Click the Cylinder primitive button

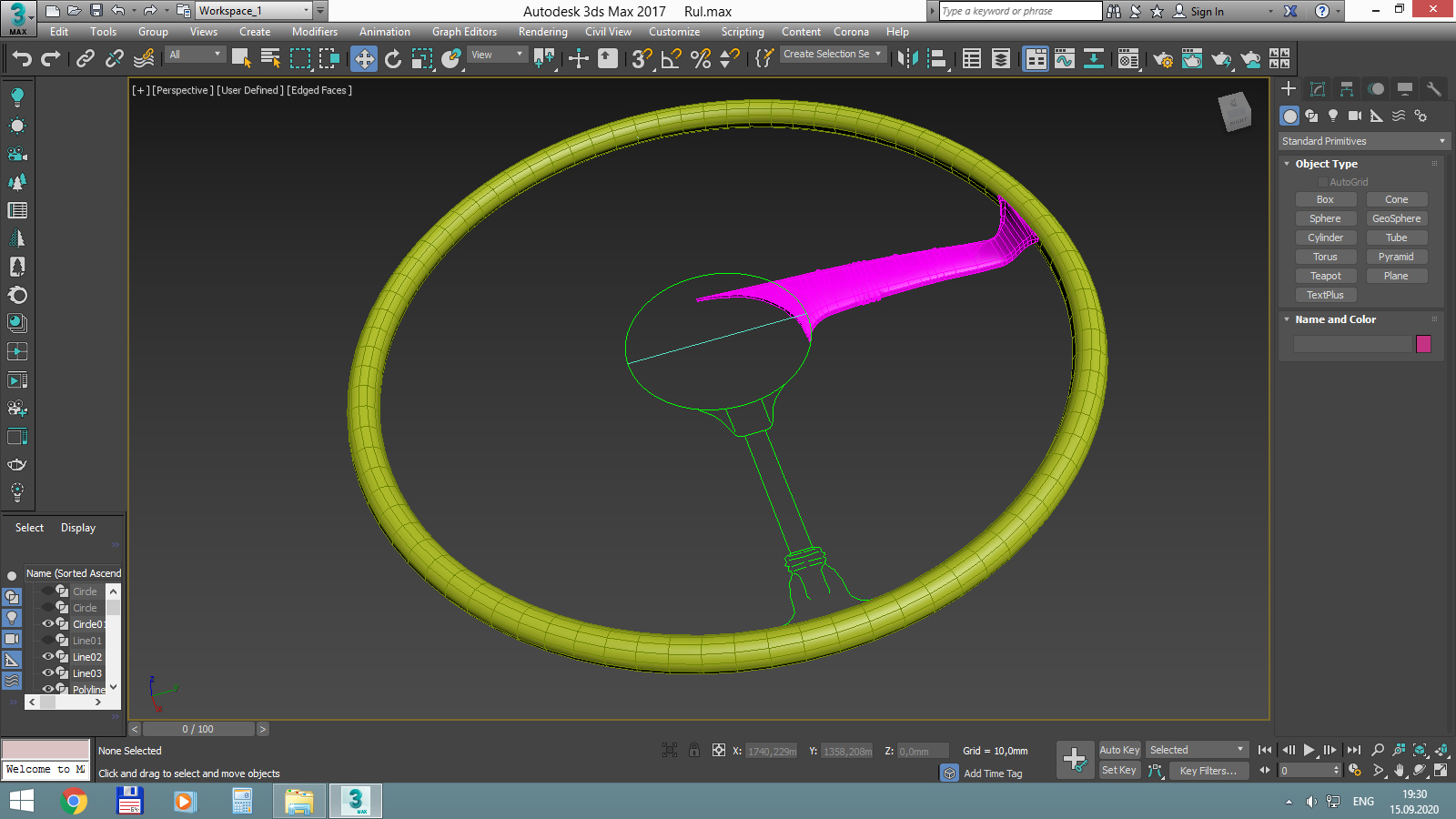(1325, 238)
